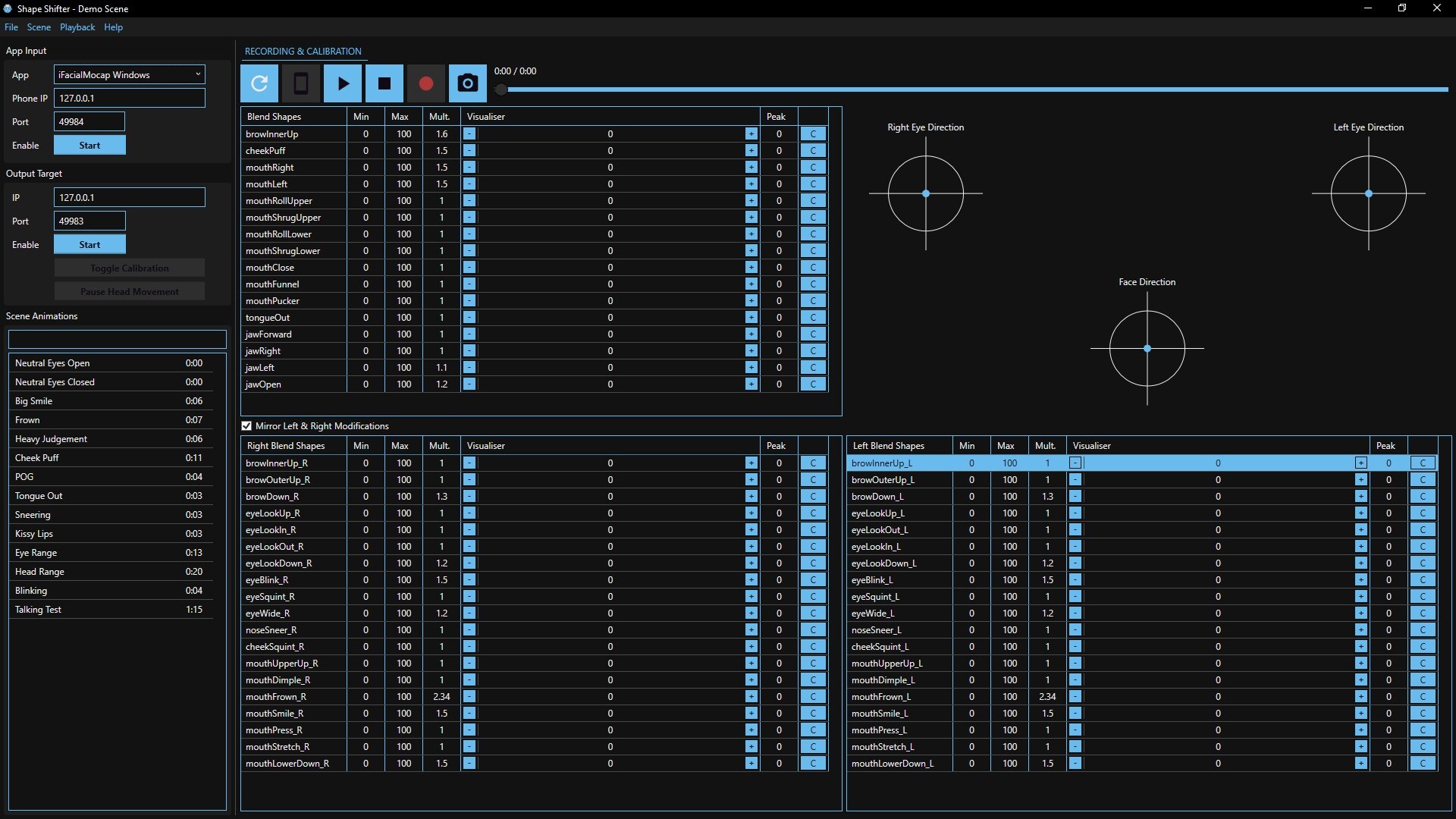Click the refresh/reset icon in the toolbar
This screenshot has height=819, width=1456.
pos(259,83)
